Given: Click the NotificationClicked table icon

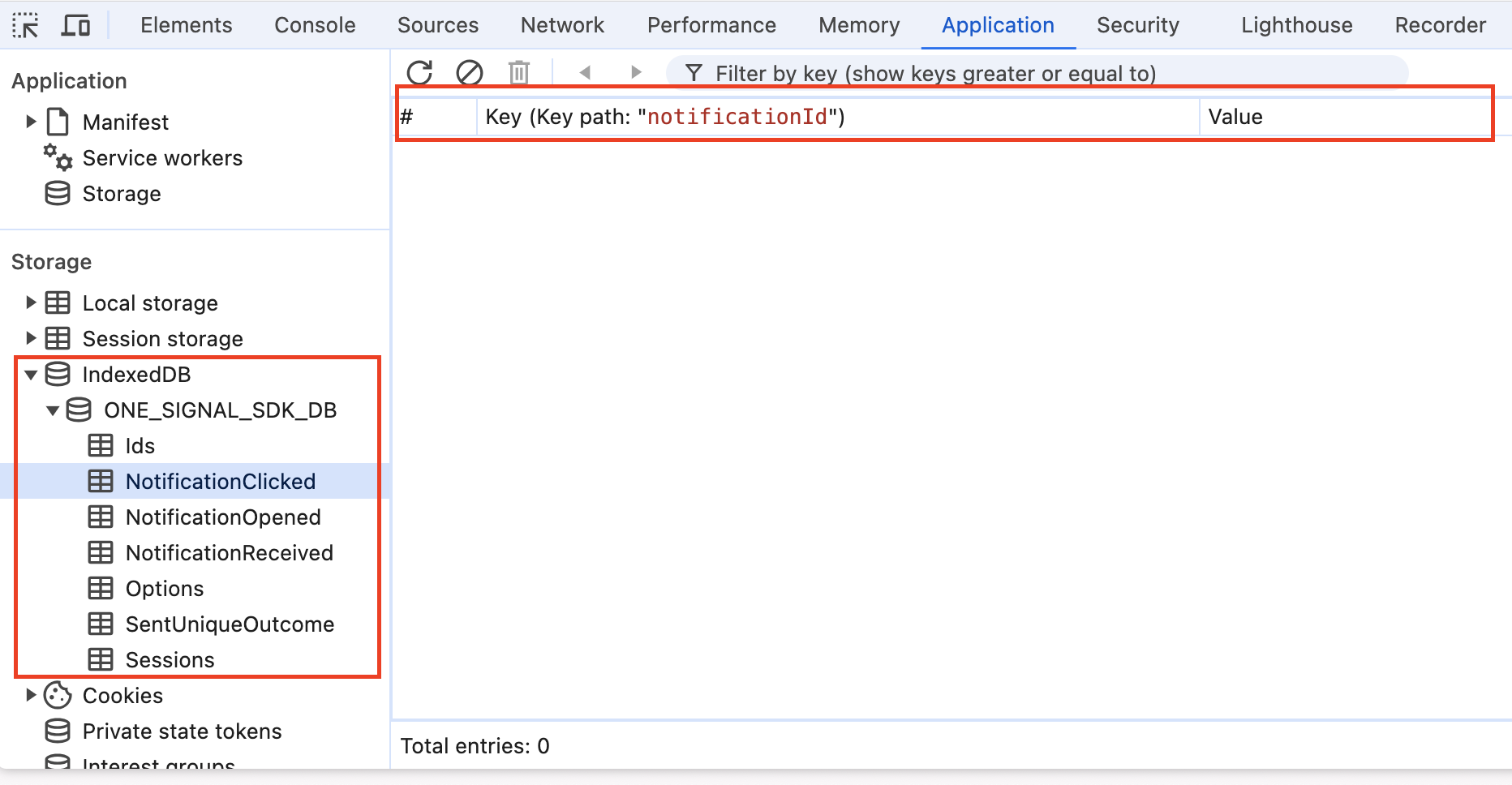Looking at the screenshot, I should click(101, 481).
